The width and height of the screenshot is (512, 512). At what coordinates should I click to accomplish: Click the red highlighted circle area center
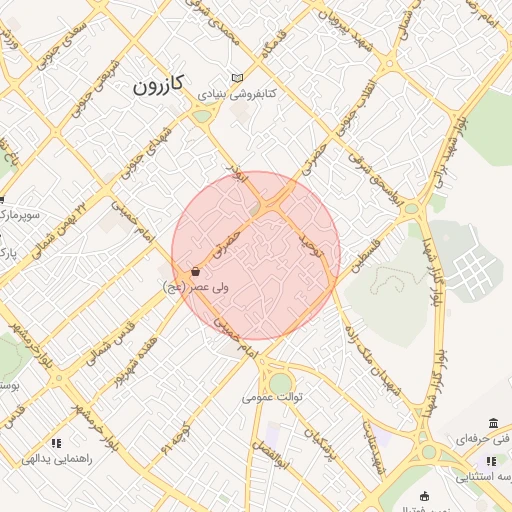(256, 256)
